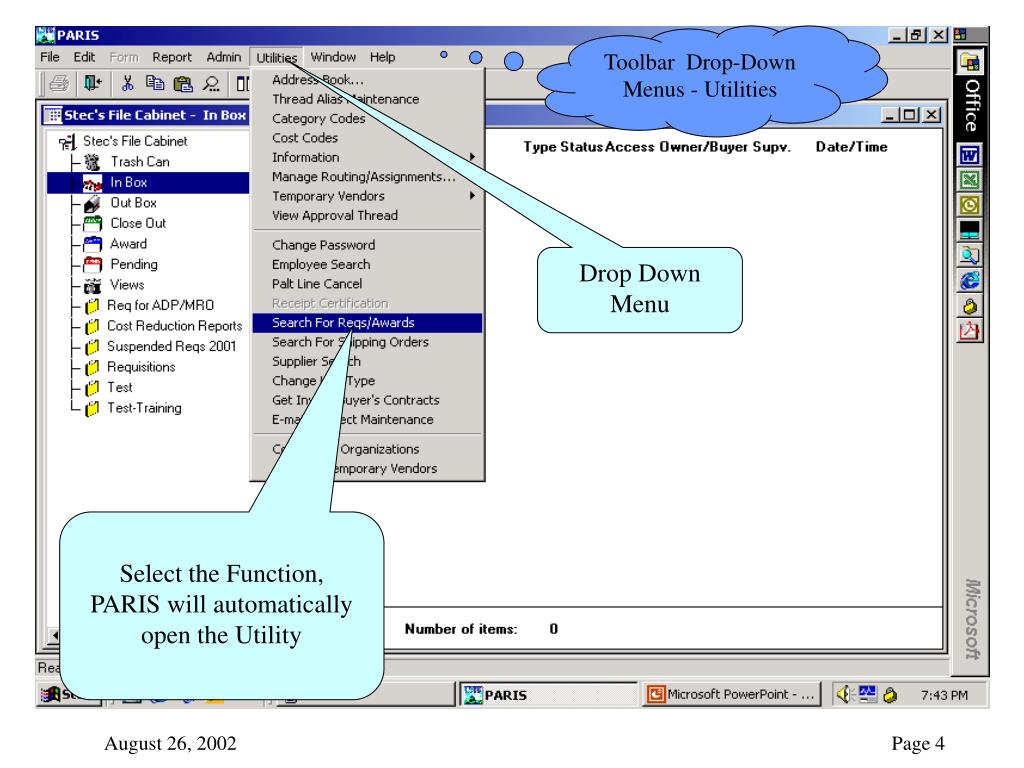This screenshot has width=1024, height=768.
Task: Click the 7:43 PM system clock
Action: 944,696
